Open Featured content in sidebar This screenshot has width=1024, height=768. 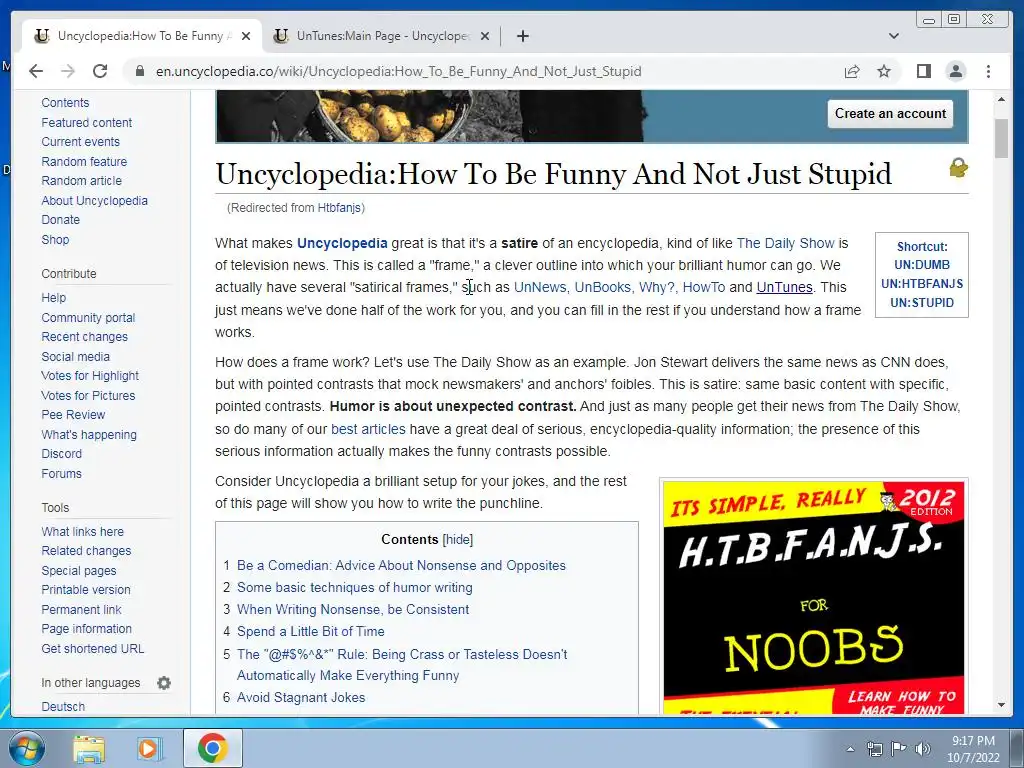[x=86, y=122]
